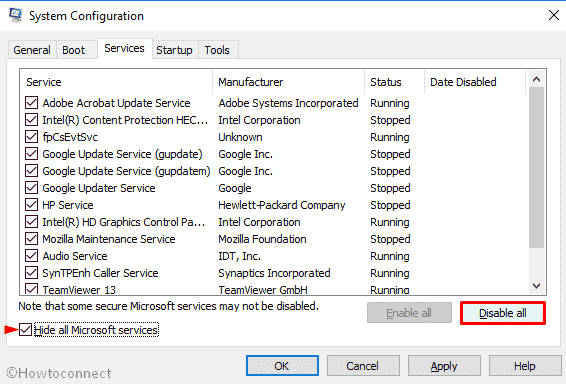Click the Cancel button
566x384 pixels.
click(x=363, y=366)
